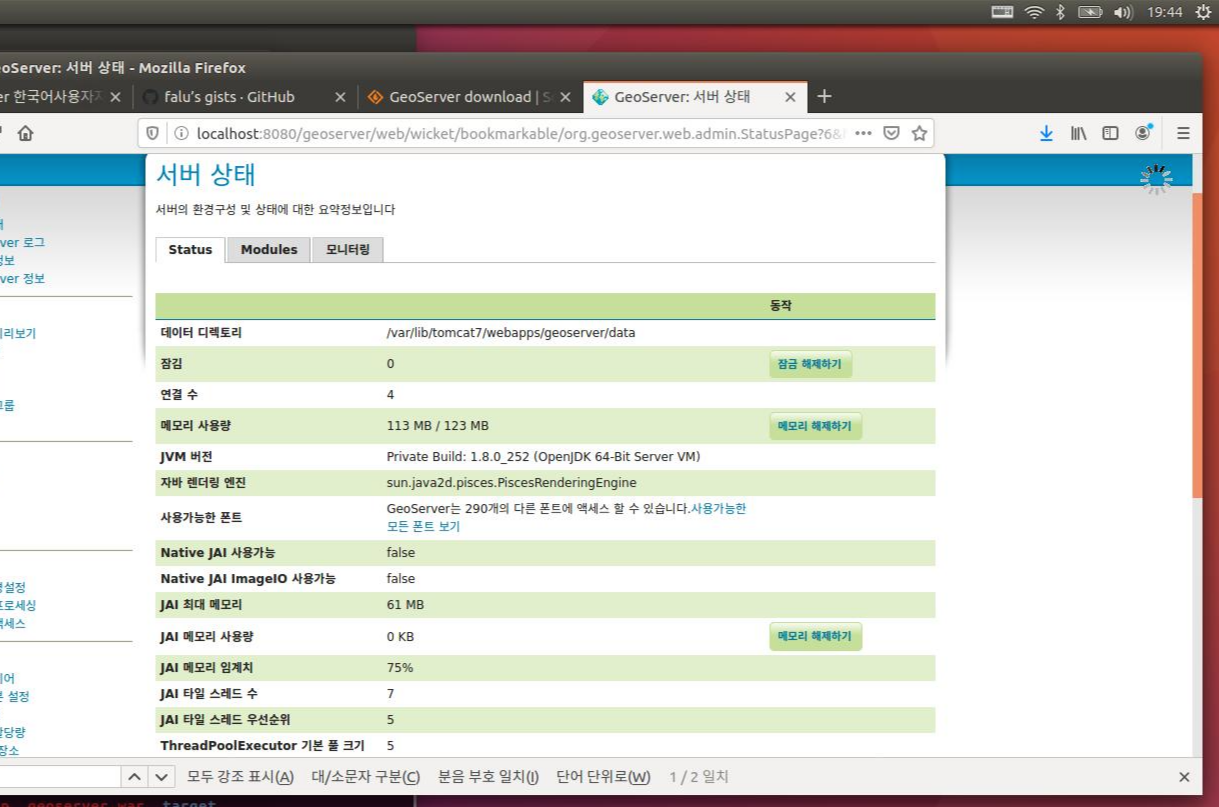Open the Firefox downloads arrow icon

pos(1046,133)
